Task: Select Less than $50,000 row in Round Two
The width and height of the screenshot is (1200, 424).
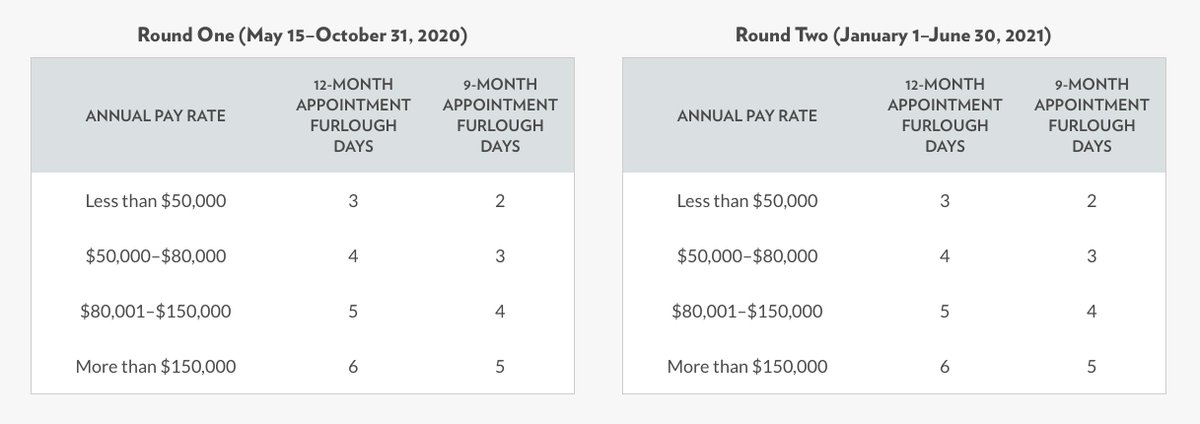Action: pyautogui.click(x=895, y=201)
